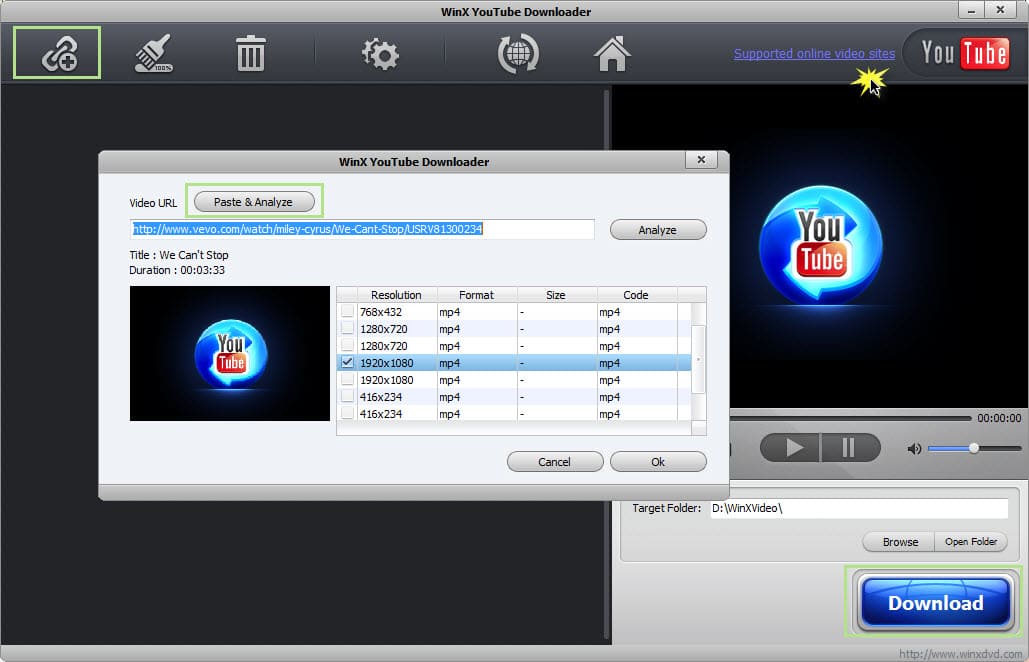
Task: Click the 00:00:00 playback time label
Action: 999,418
